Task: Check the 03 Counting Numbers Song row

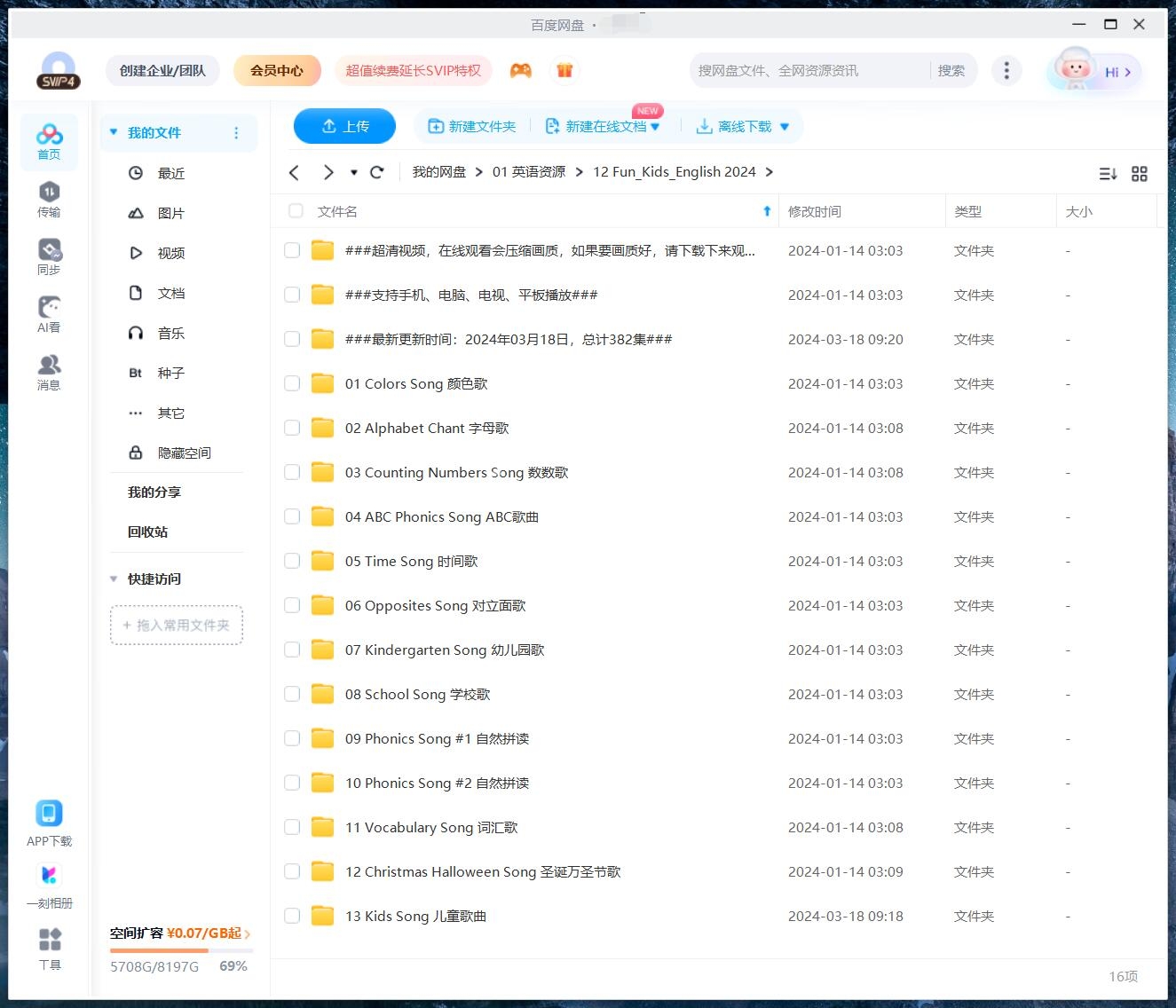Action: 292,472
